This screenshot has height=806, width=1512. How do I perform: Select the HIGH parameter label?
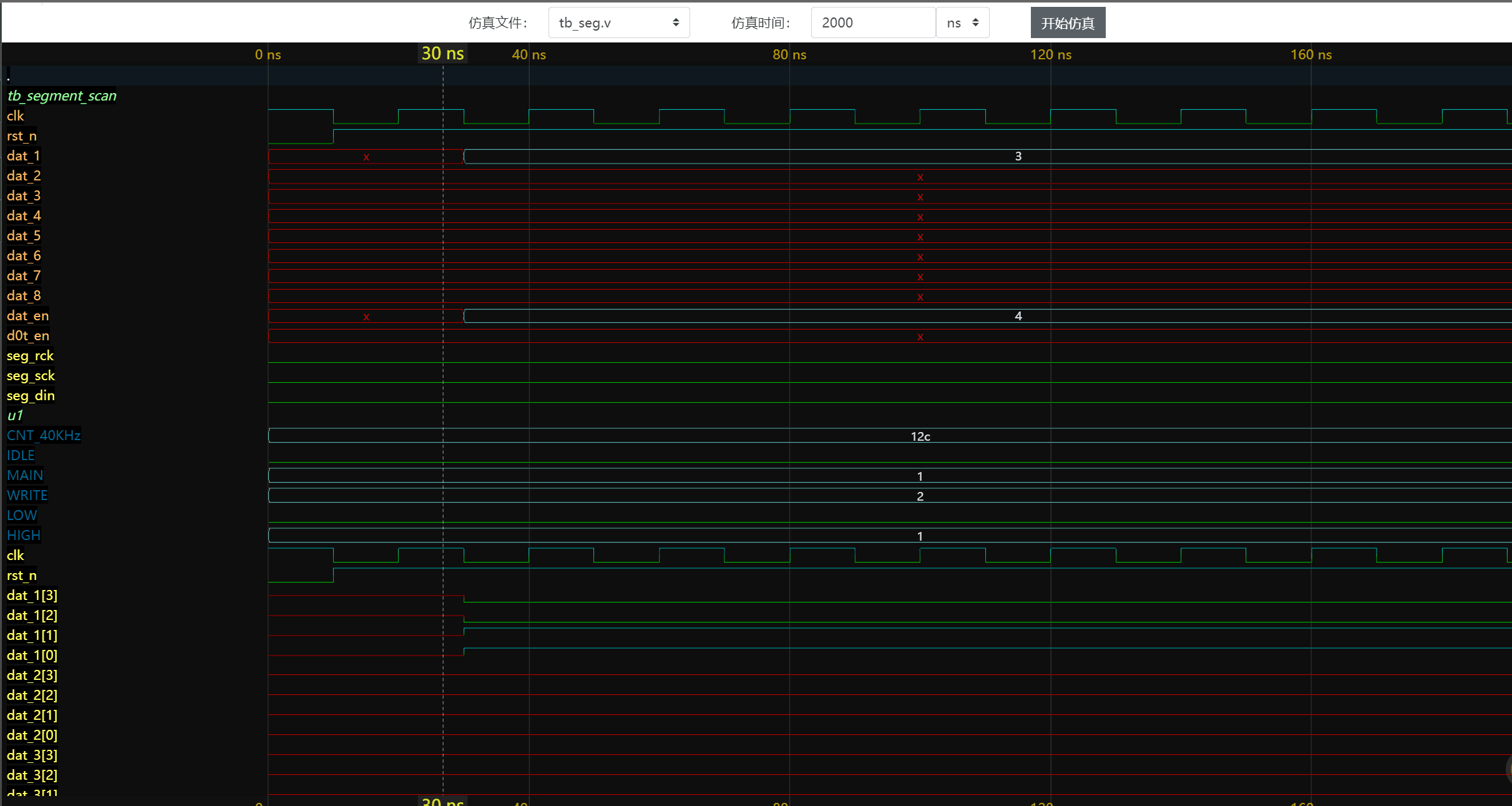(x=24, y=535)
